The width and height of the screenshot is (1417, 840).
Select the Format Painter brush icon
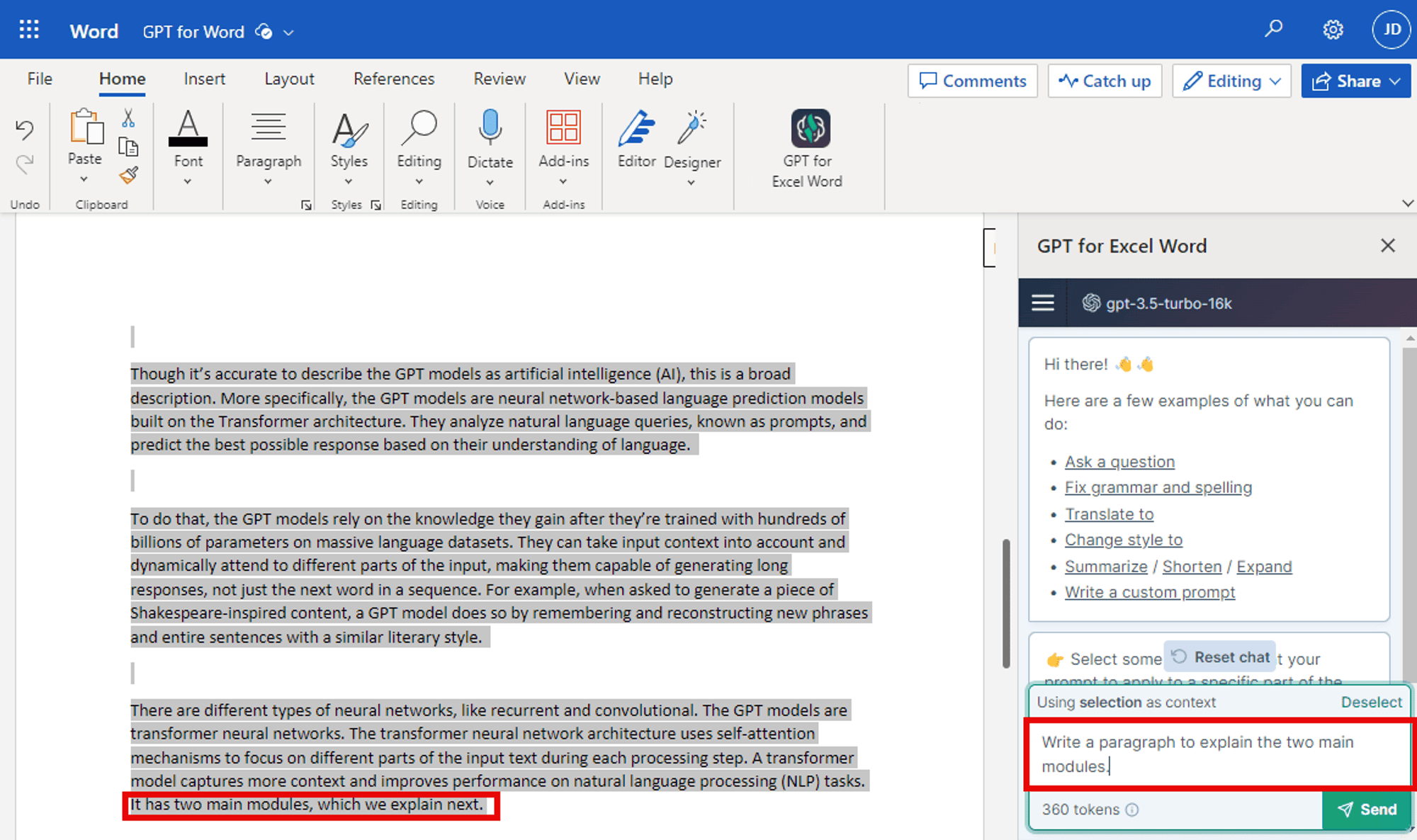click(x=128, y=175)
